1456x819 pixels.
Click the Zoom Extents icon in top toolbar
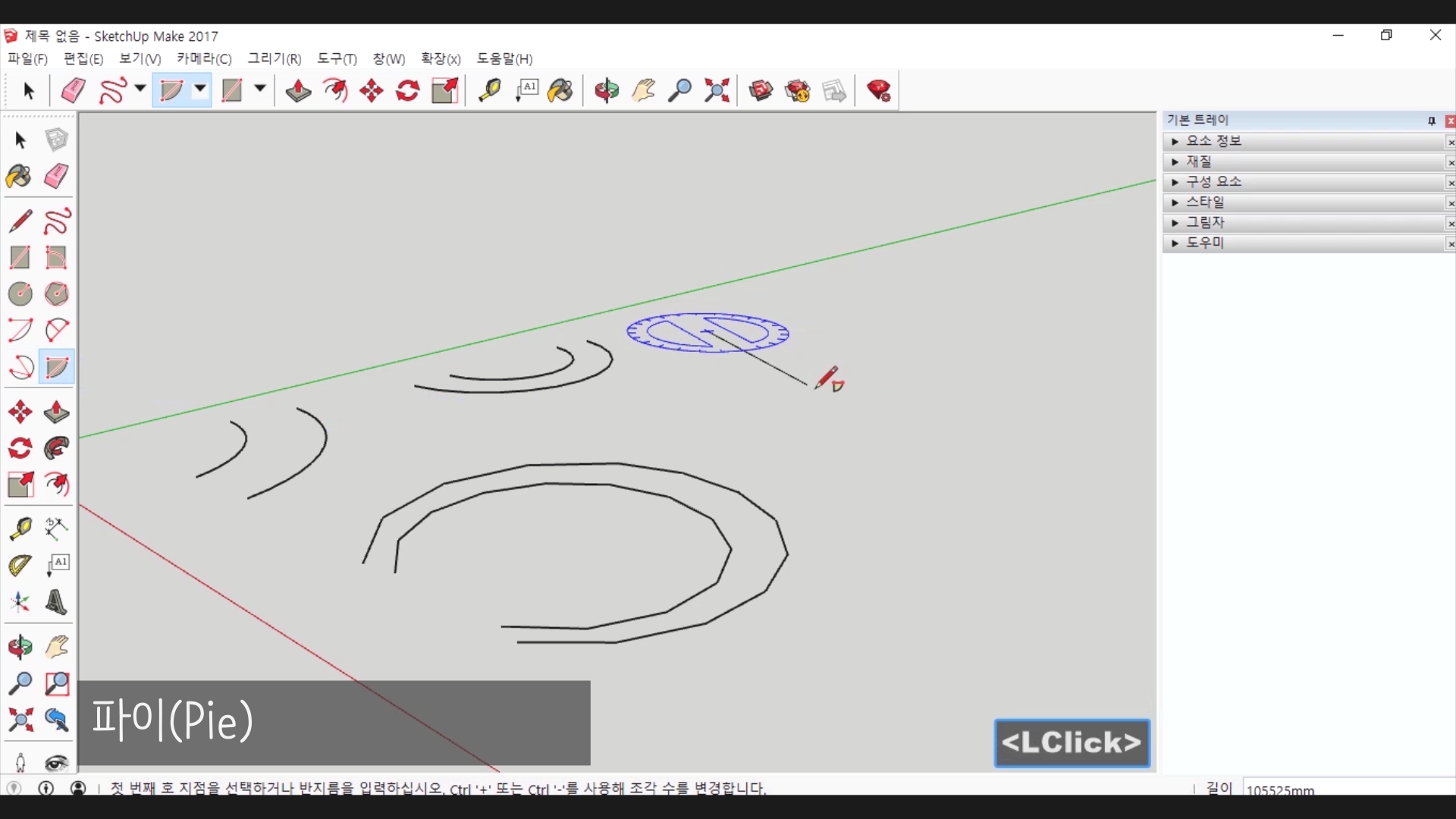tap(716, 91)
